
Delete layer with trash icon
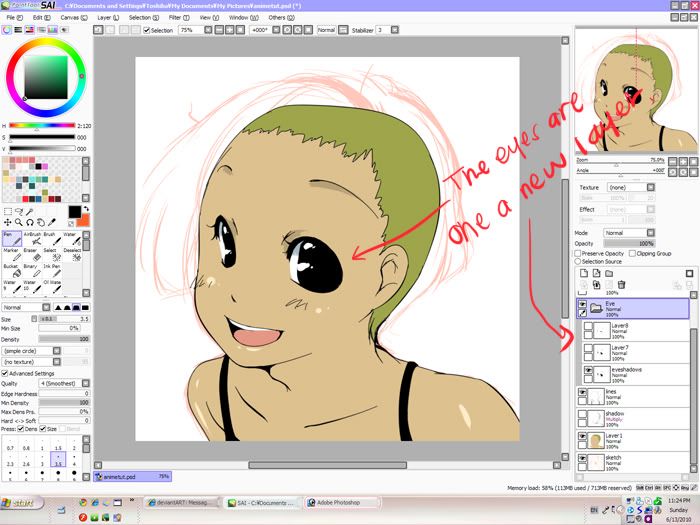pos(621,284)
